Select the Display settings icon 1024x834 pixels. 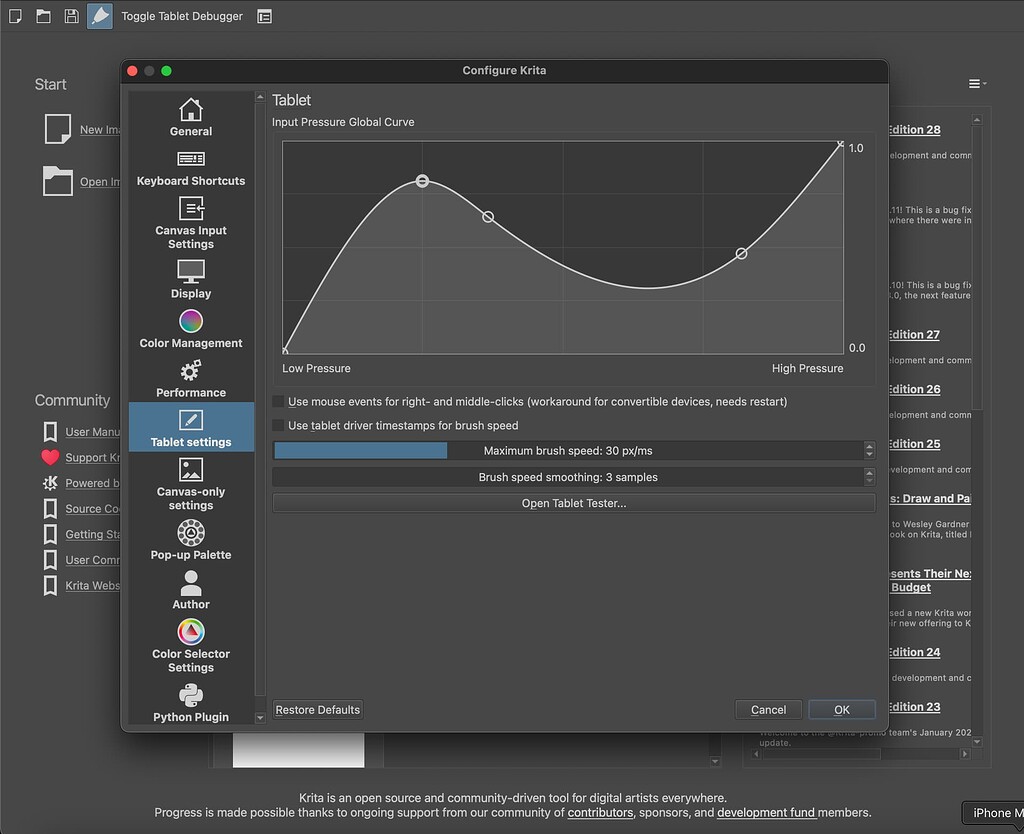[190, 272]
